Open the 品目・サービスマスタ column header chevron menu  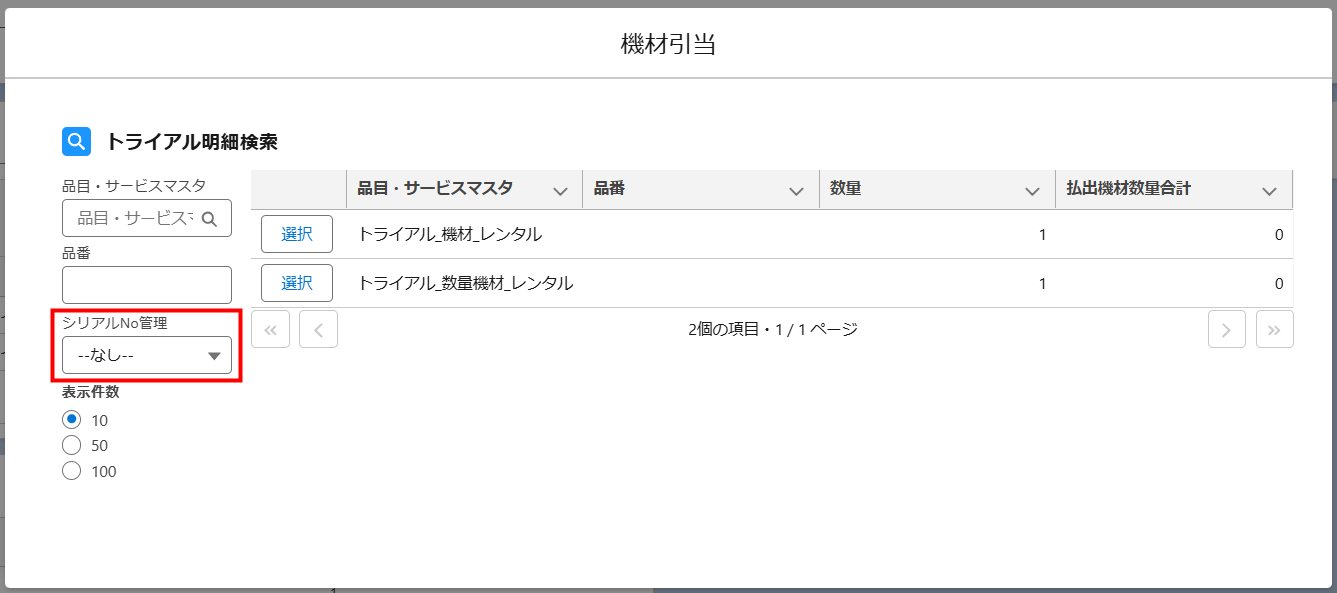[560, 190]
